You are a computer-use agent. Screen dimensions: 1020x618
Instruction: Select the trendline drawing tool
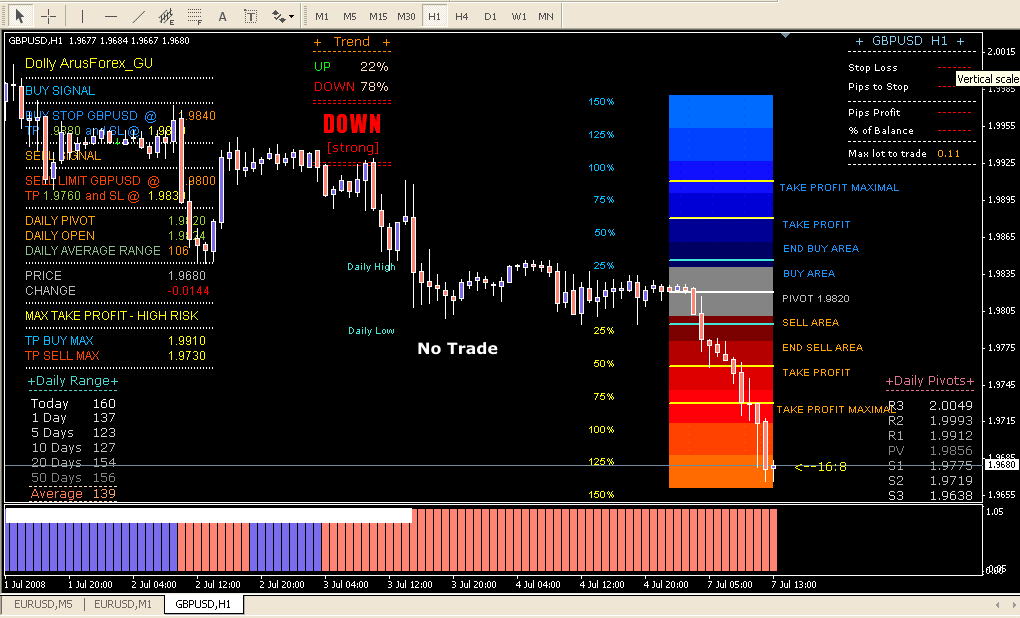(139, 16)
